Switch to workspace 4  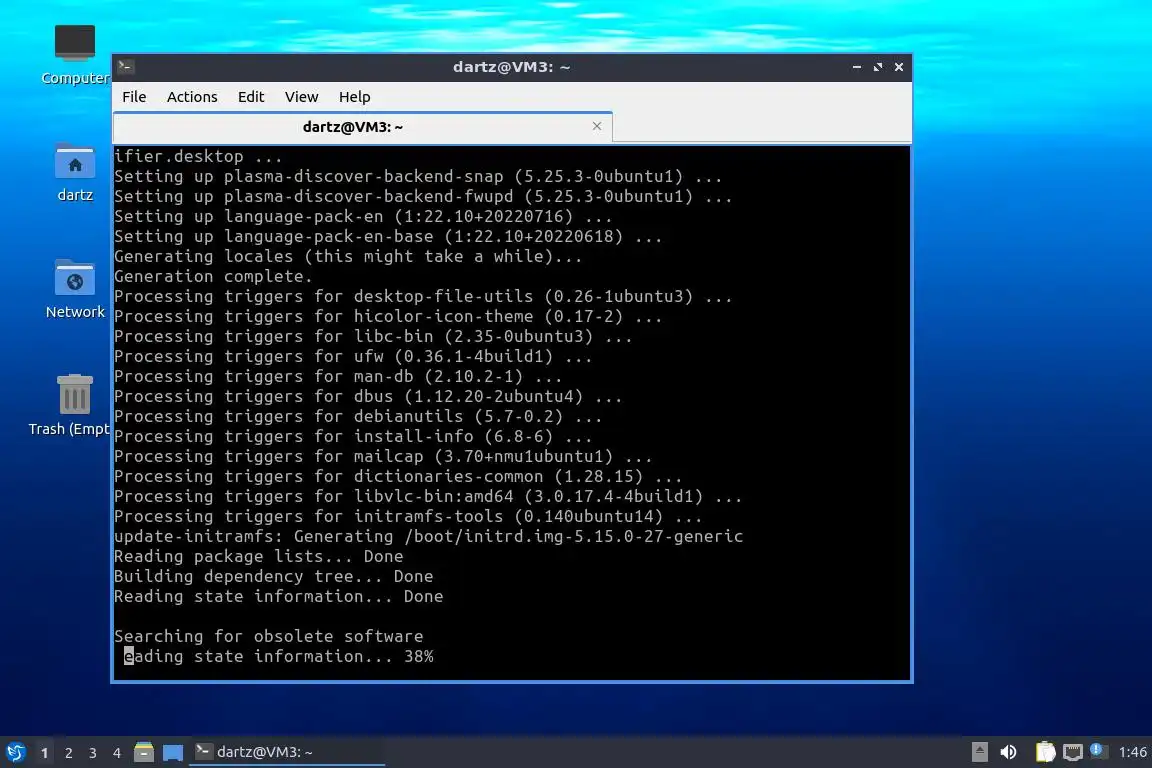coord(116,753)
